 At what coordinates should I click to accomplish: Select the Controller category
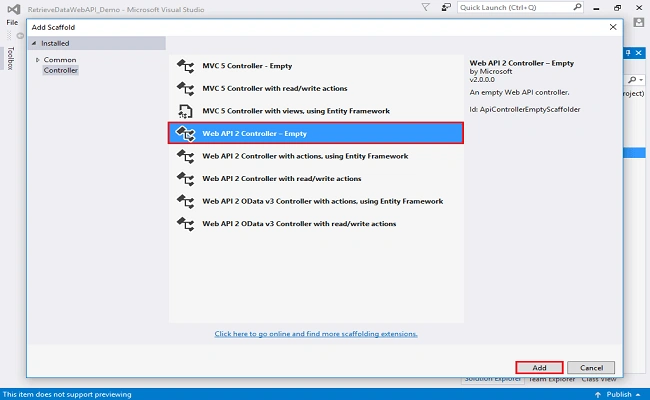[61, 70]
